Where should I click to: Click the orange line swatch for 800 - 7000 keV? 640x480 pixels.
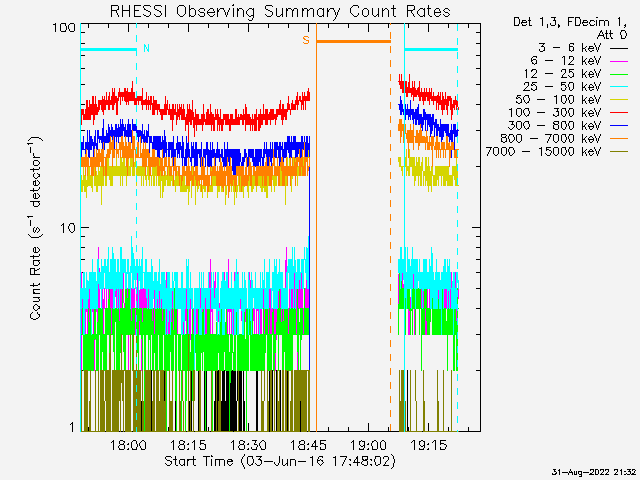[x=619, y=140]
